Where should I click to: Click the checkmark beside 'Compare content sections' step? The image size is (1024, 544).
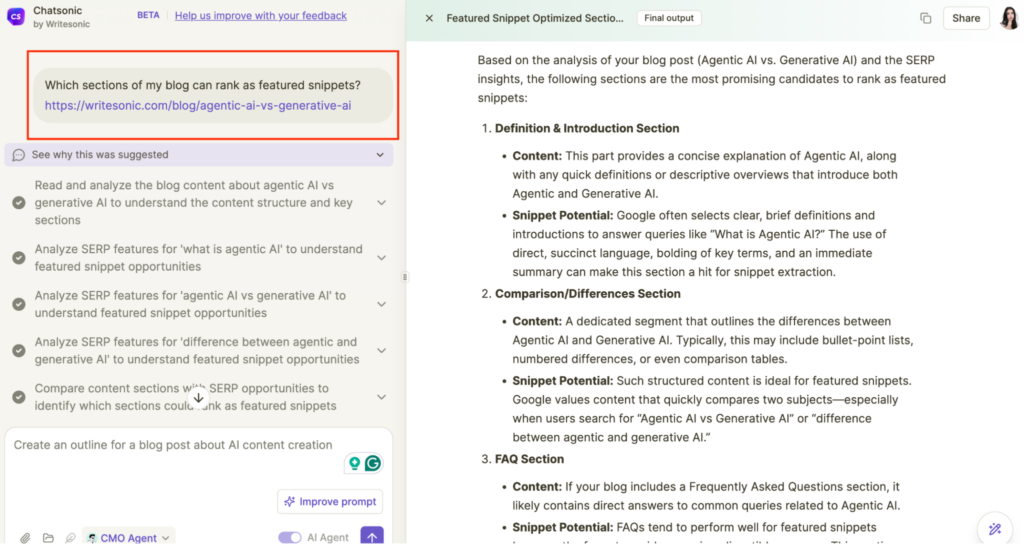tap(19, 397)
